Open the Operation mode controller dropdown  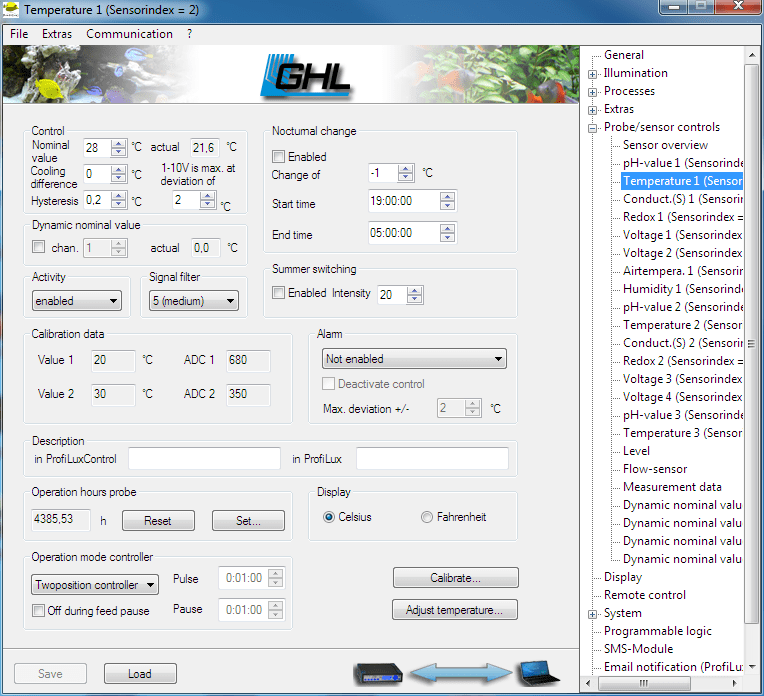95,584
